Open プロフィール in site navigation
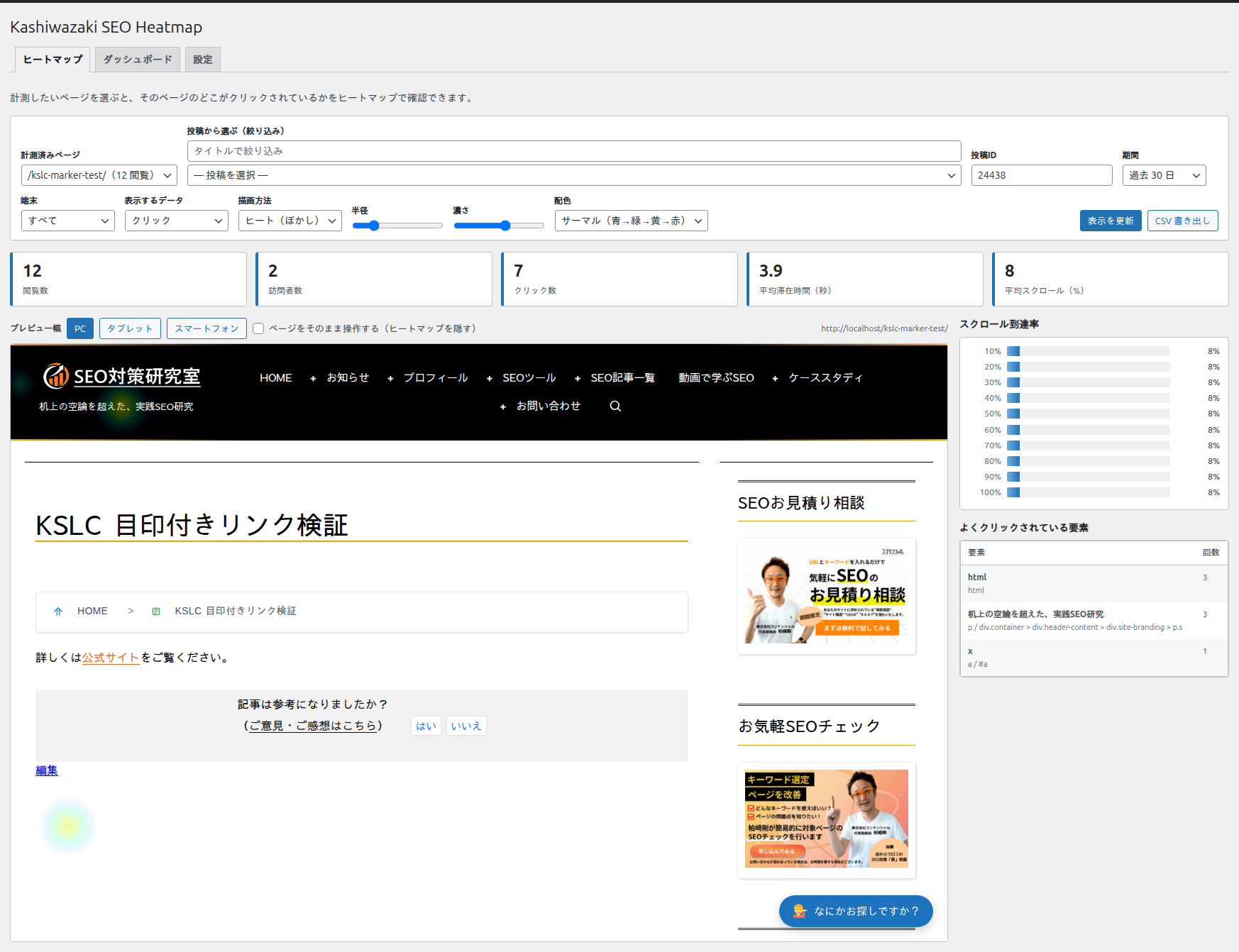Screen dimensions: 1239x952 coord(436,377)
